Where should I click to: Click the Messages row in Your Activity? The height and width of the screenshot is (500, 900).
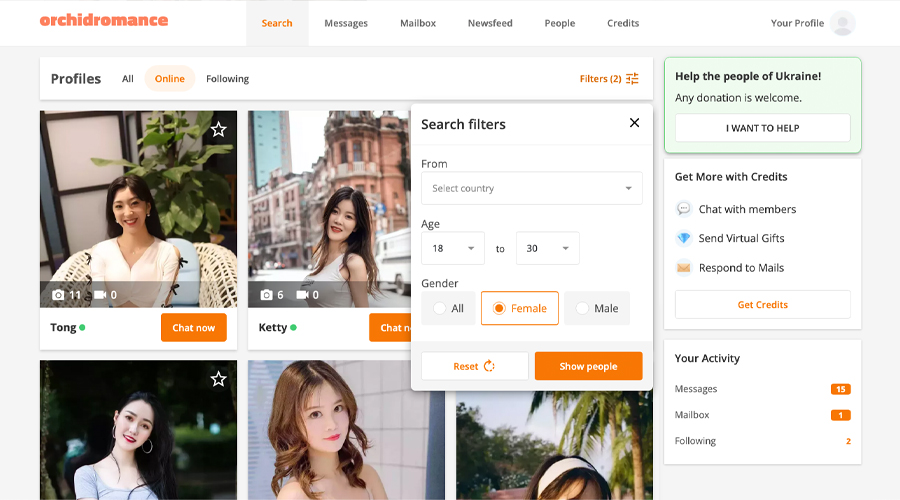pyautogui.click(x=762, y=389)
